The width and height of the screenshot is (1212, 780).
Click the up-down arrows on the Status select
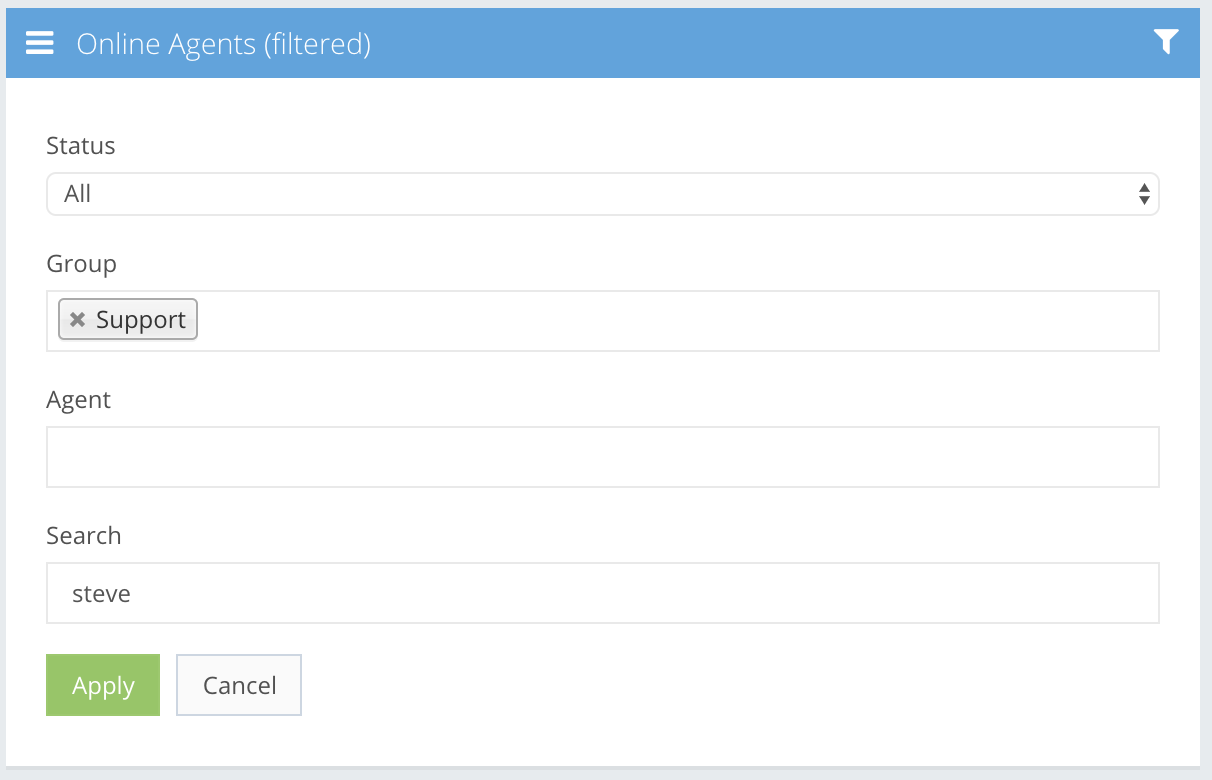click(1144, 194)
